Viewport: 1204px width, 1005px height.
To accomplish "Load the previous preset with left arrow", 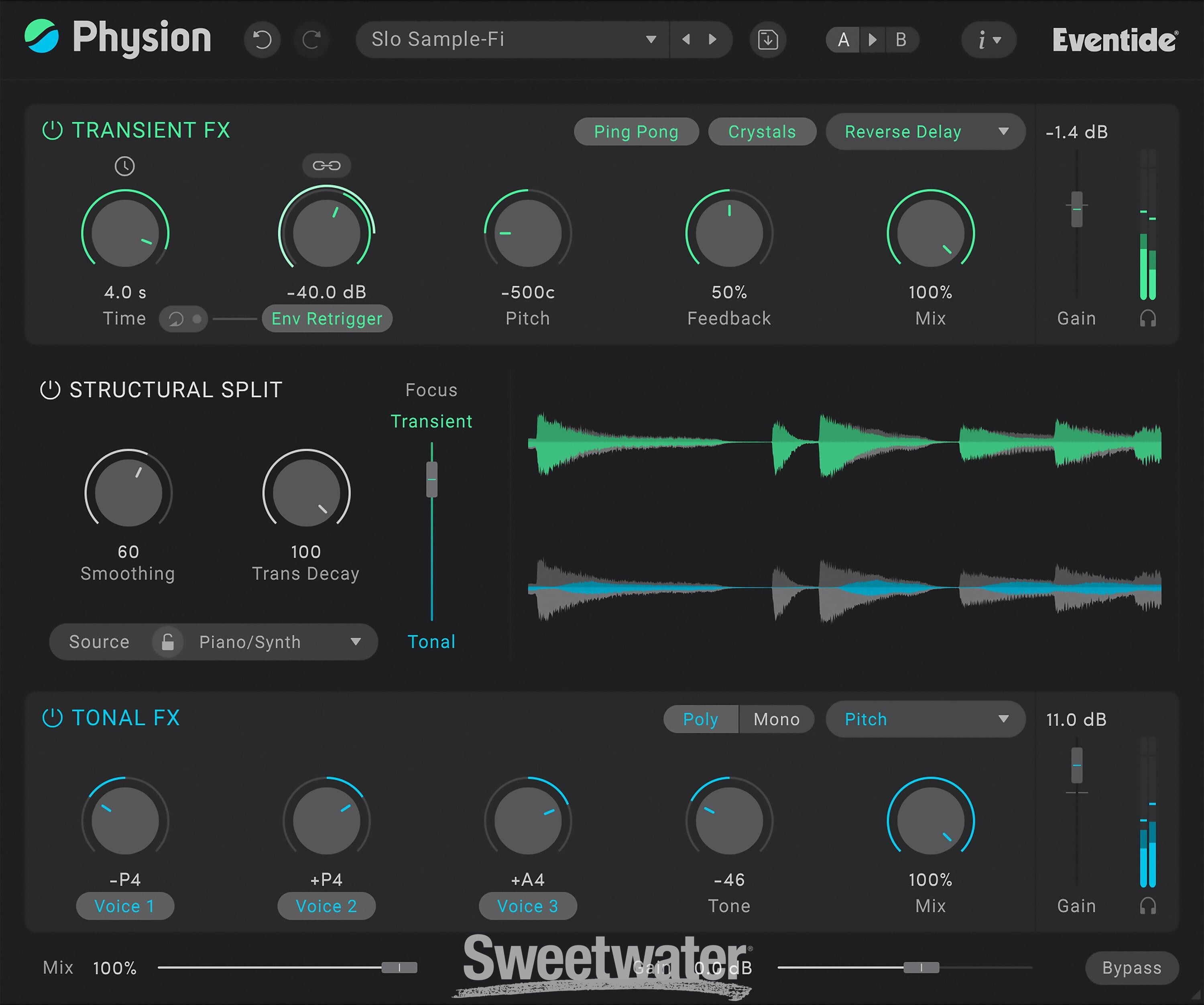I will [686, 40].
